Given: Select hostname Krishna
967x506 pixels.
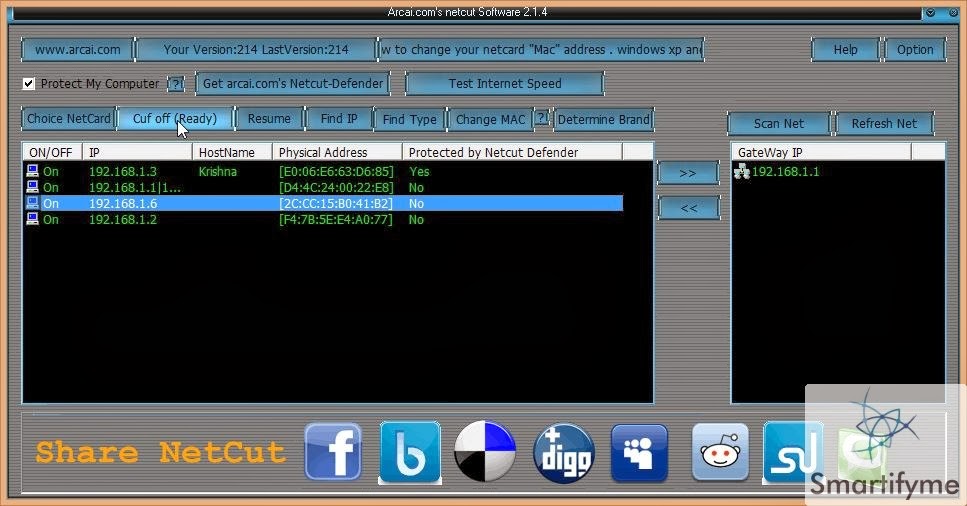Looking at the screenshot, I should (x=217, y=172).
